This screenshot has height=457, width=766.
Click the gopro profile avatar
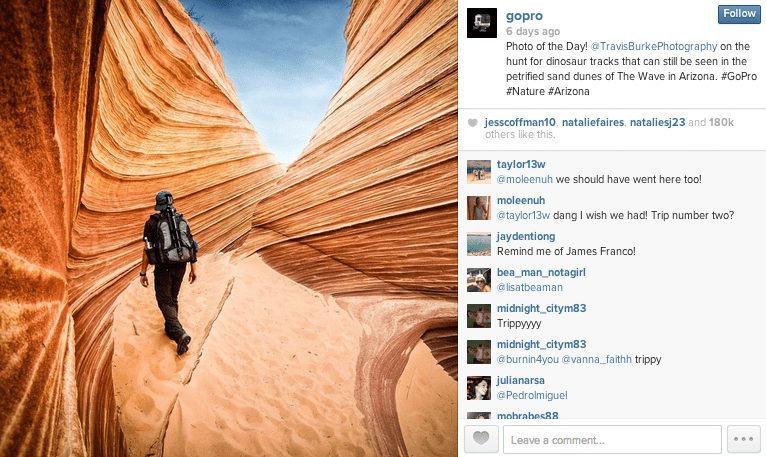(x=482, y=23)
